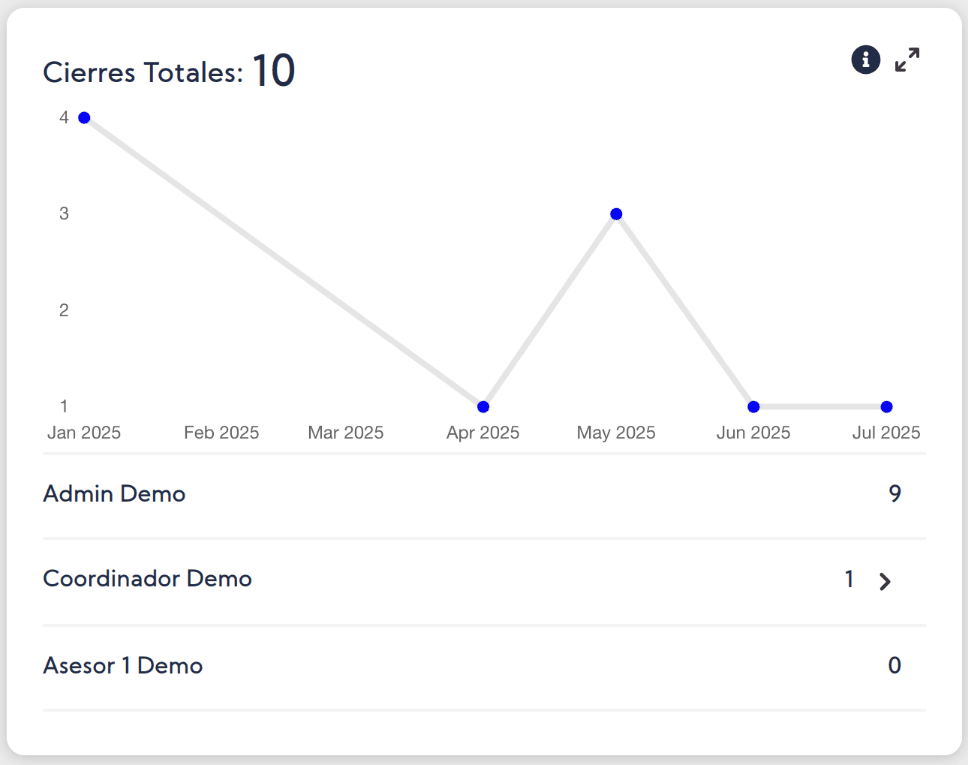The image size is (968, 765).
Task: Click the Cierres Totales heading
Action: click(x=142, y=72)
